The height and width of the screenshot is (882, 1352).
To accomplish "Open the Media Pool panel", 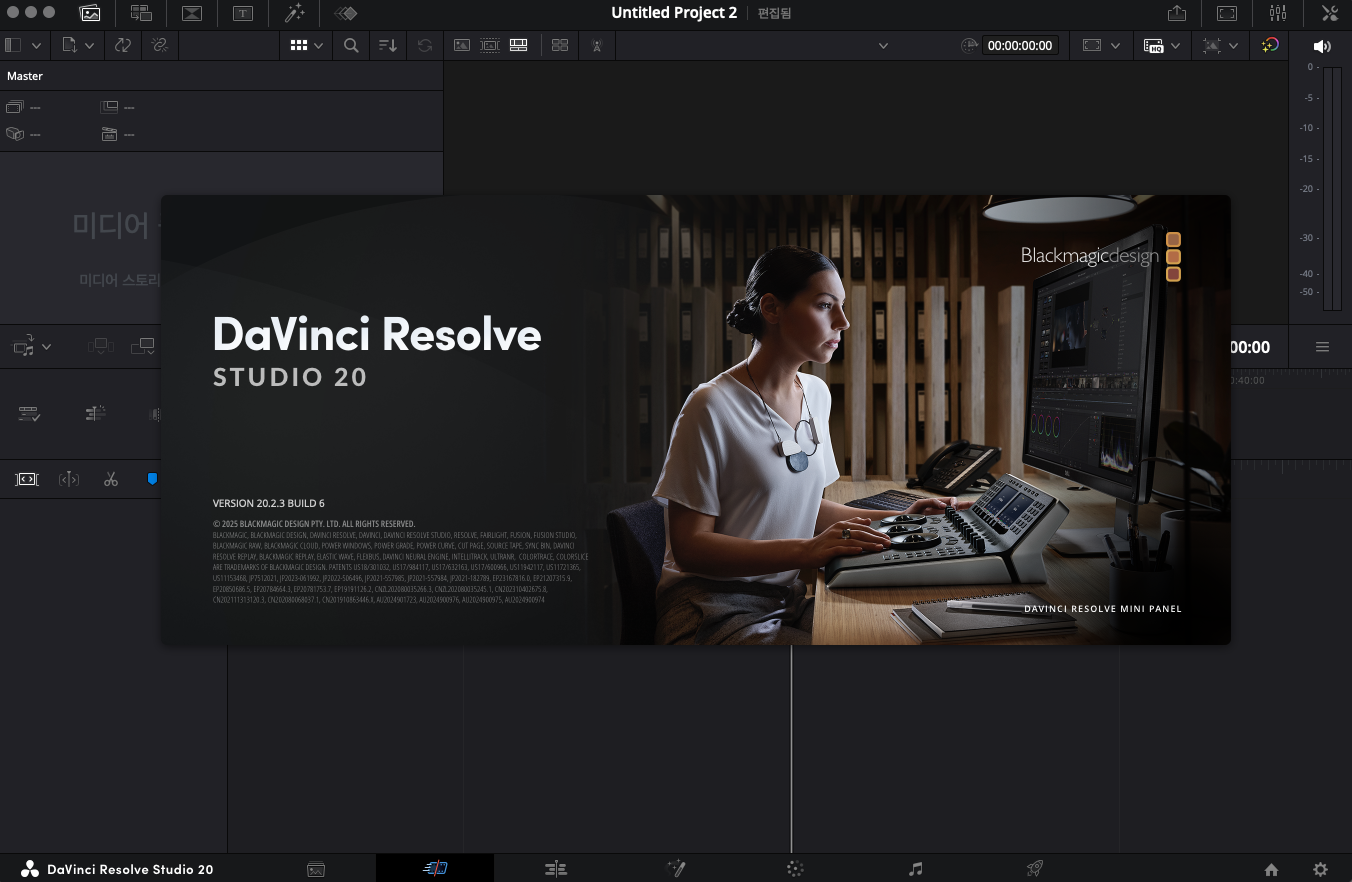I will tap(90, 13).
